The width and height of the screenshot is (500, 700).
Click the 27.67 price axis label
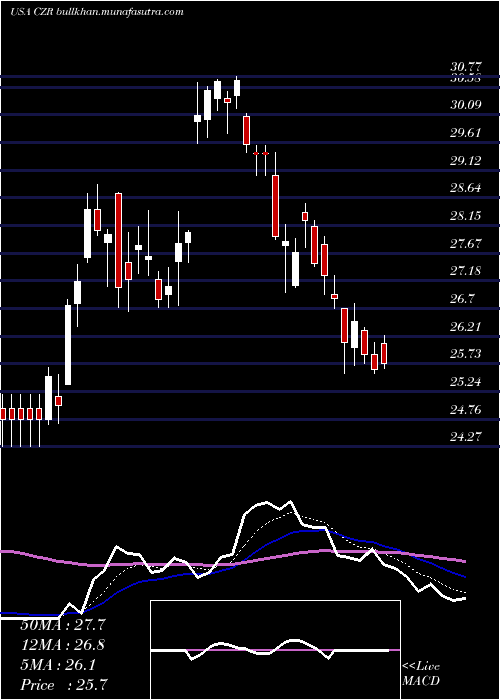(466, 244)
